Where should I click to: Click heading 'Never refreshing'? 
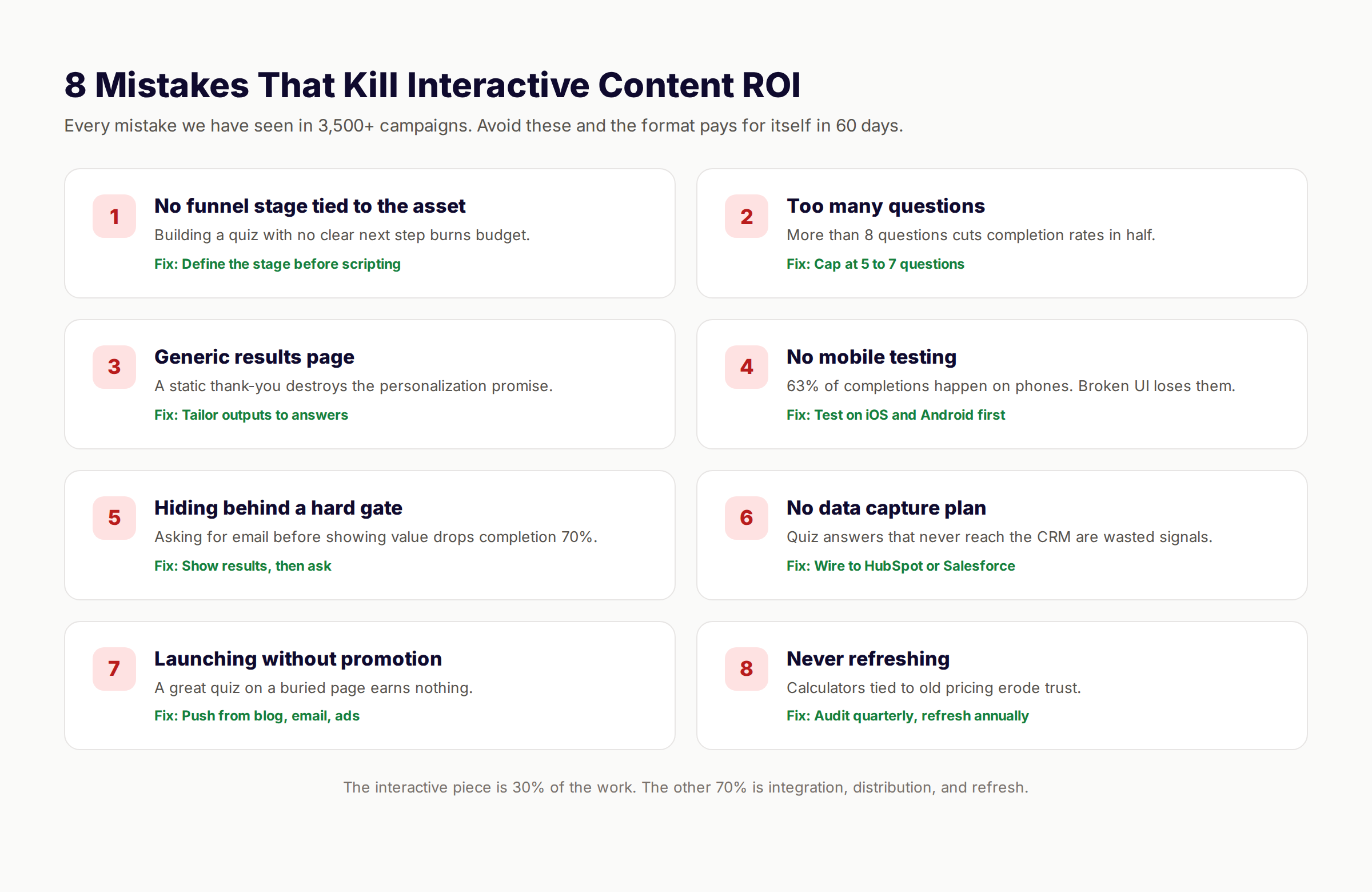(x=868, y=659)
